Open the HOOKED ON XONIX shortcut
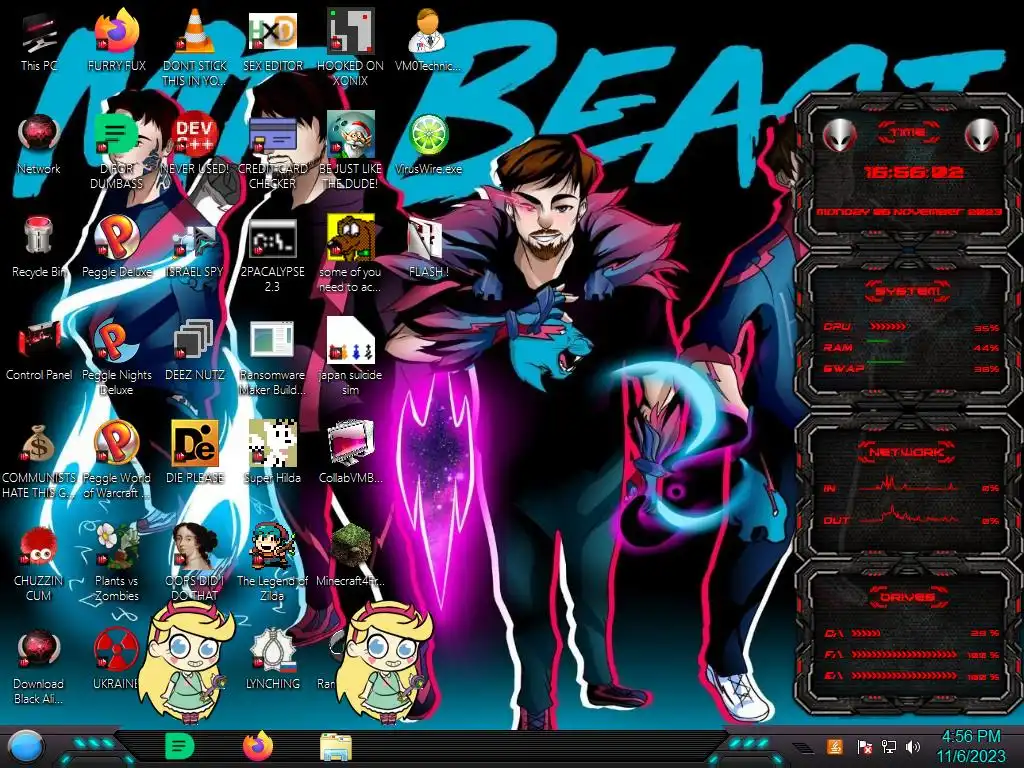The image size is (1024, 768). (x=350, y=49)
